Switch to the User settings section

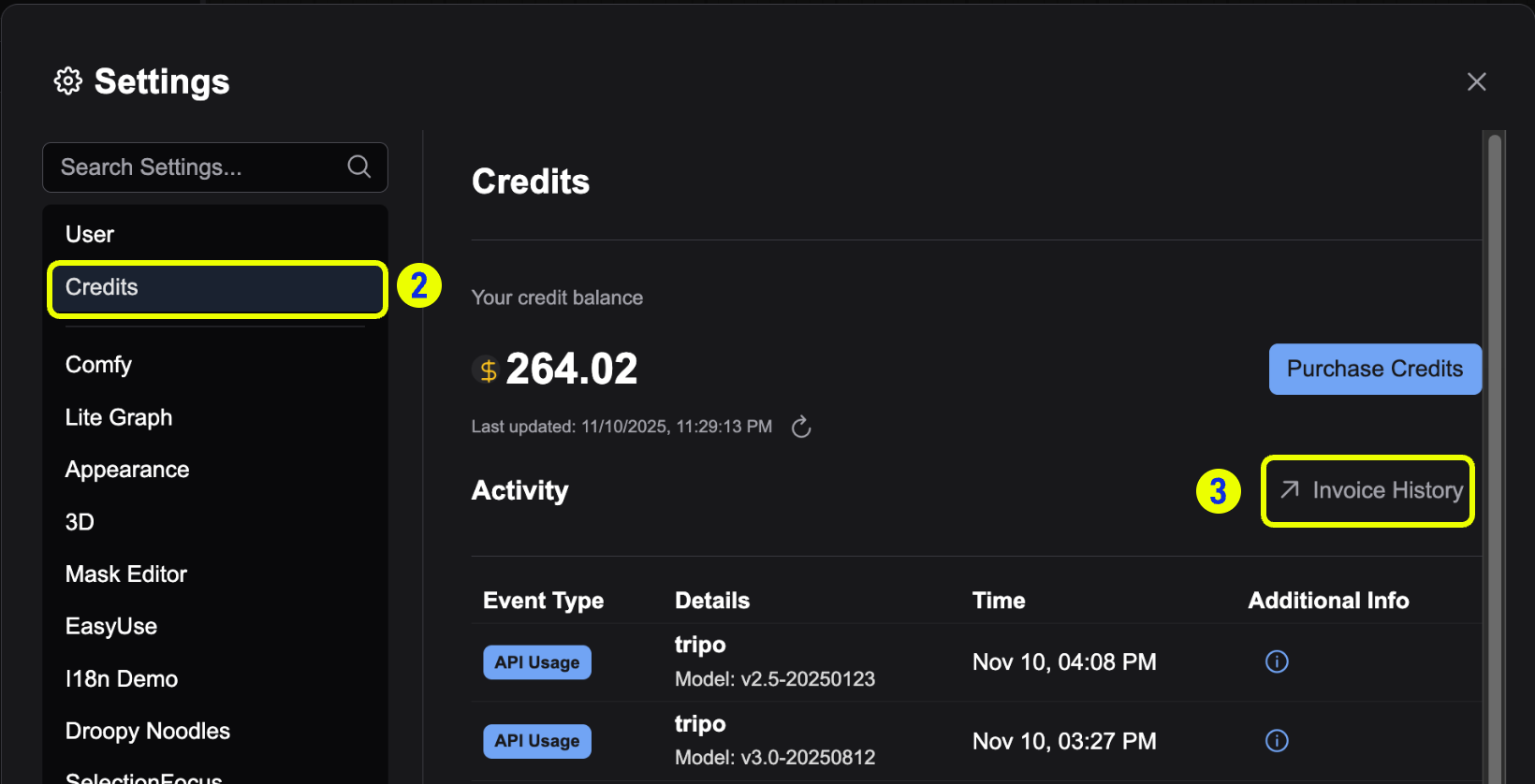tap(89, 234)
